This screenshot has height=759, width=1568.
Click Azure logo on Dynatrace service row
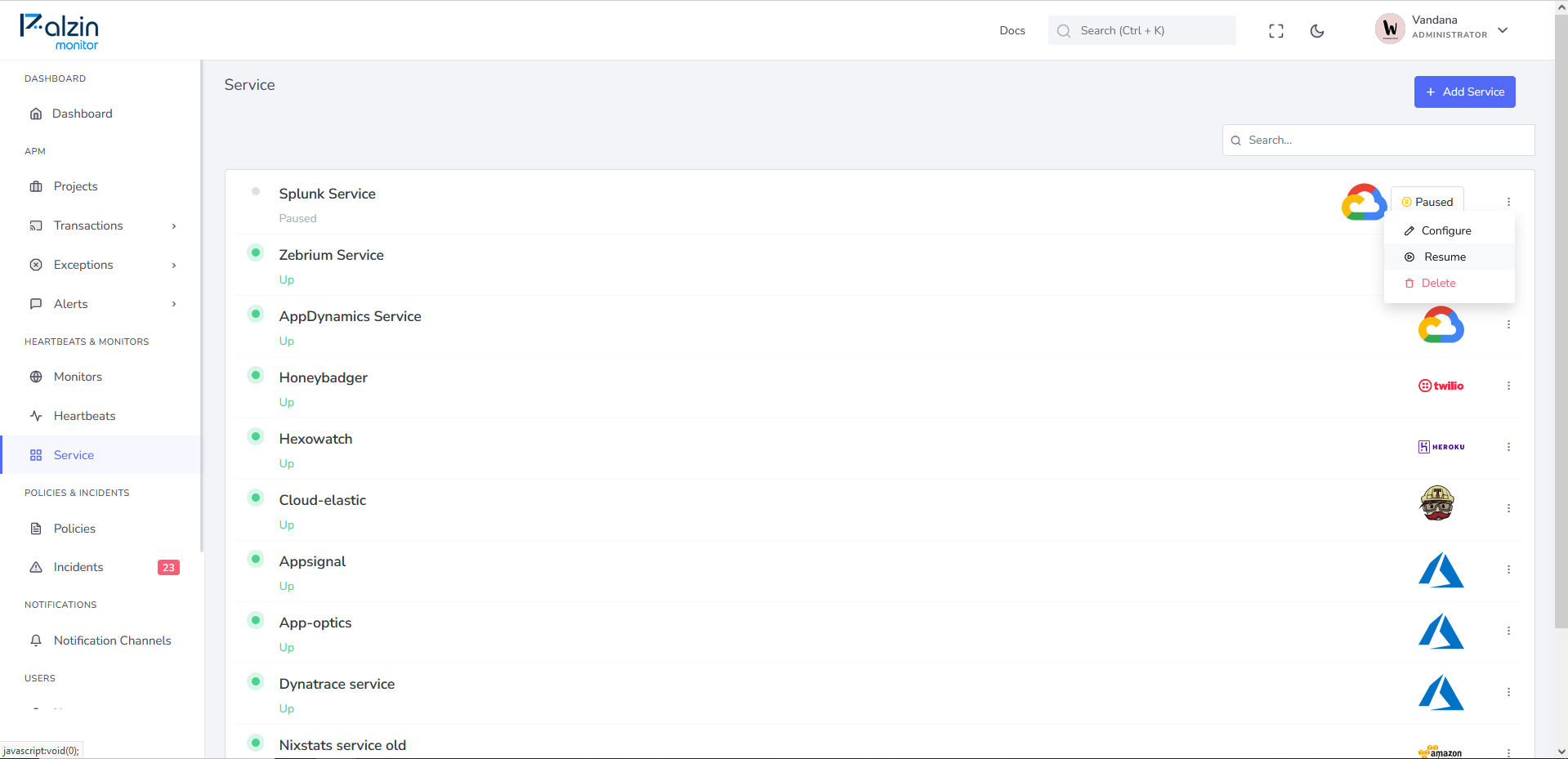[1441, 692]
